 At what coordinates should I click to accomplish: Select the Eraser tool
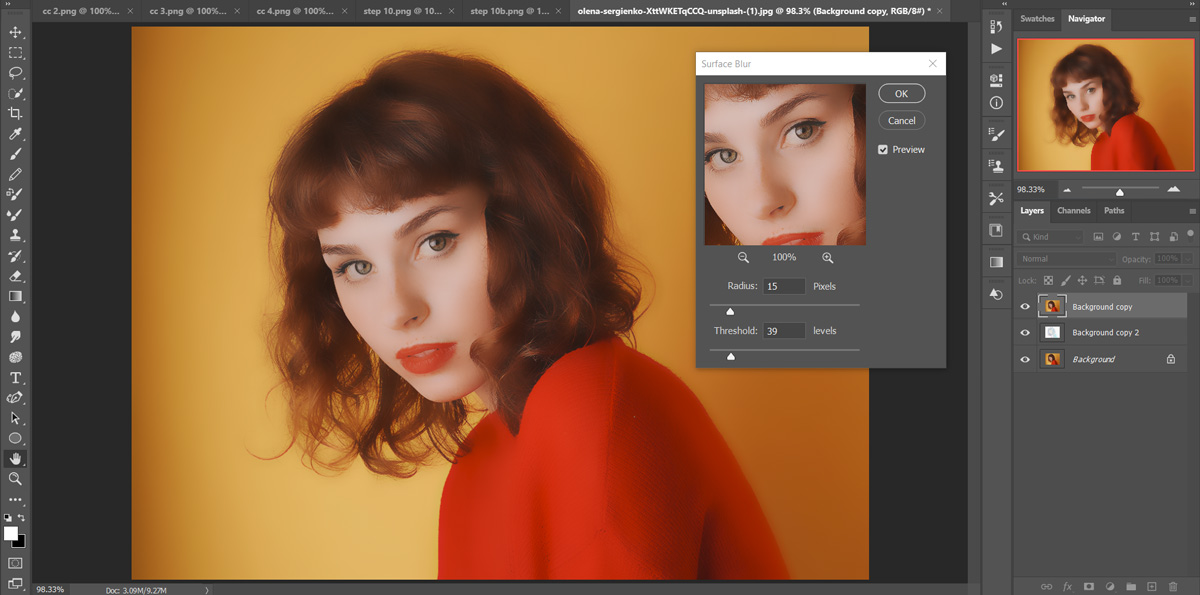(x=15, y=276)
